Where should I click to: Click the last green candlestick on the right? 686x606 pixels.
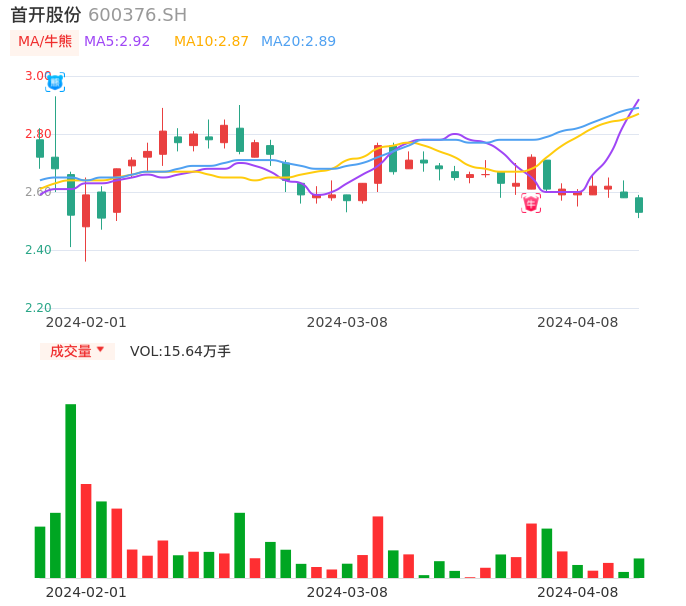639,204
